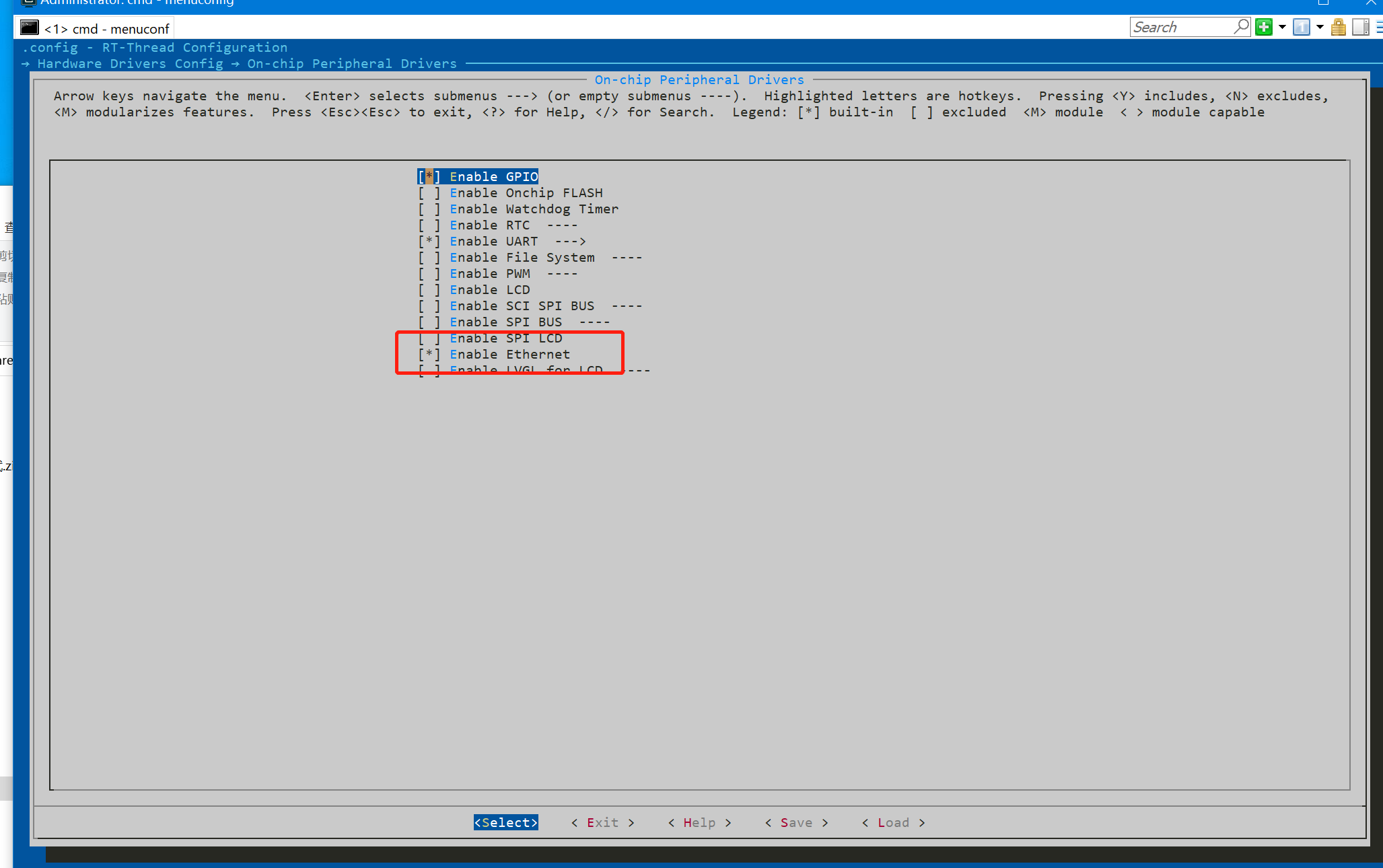Viewport: 1383px width, 868px height.
Task: Open new console dropdown arrow
Action: point(1282,28)
